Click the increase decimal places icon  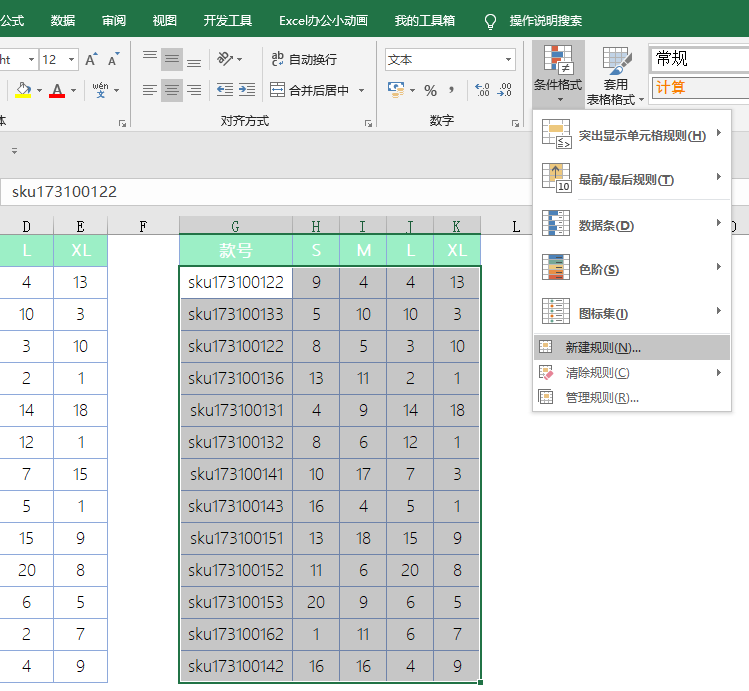click(483, 91)
